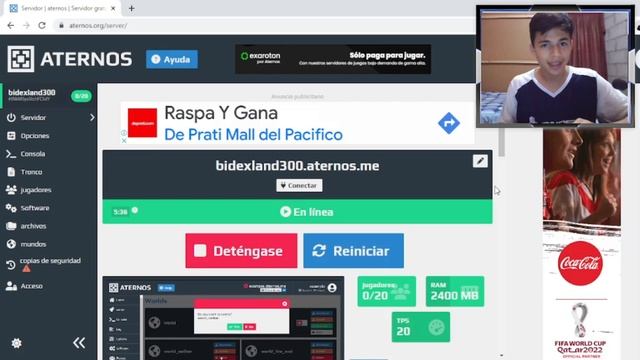
Task: Click the bidexland300 server name
Action: click(31, 93)
